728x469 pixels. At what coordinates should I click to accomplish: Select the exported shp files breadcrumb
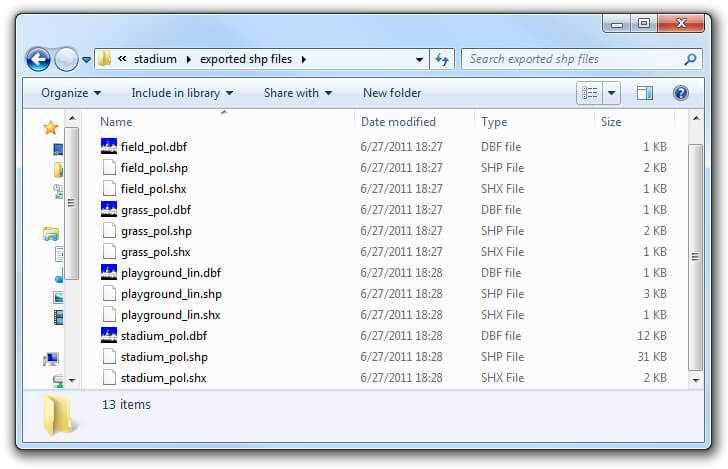pos(246,59)
